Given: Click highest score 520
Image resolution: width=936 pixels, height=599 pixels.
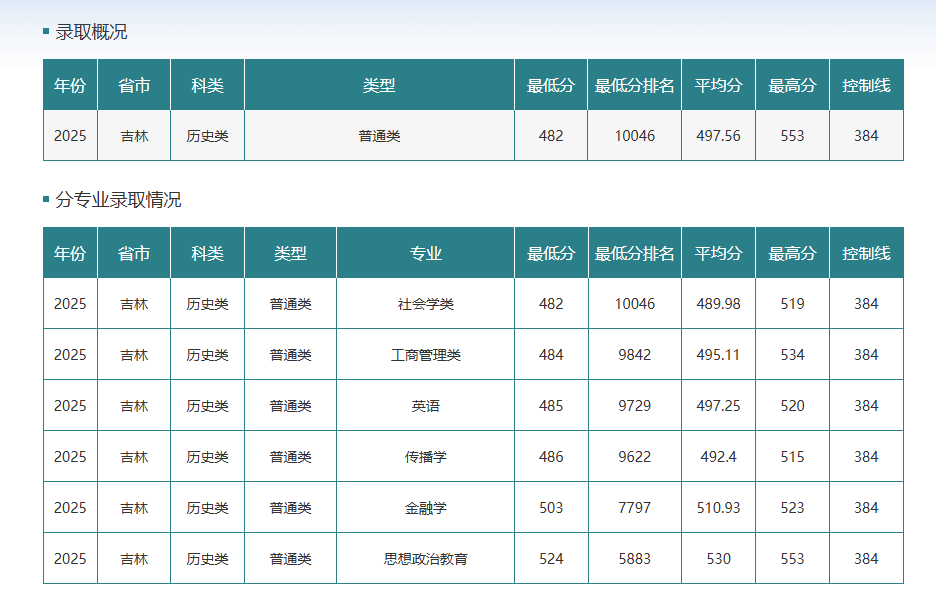Looking at the screenshot, I should [792, 406].
